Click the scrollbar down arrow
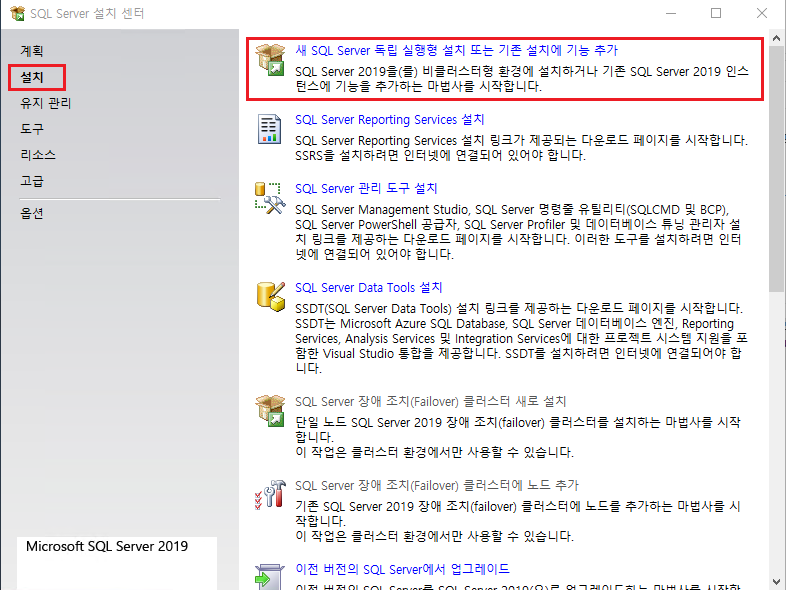 [x=776, y=582]
